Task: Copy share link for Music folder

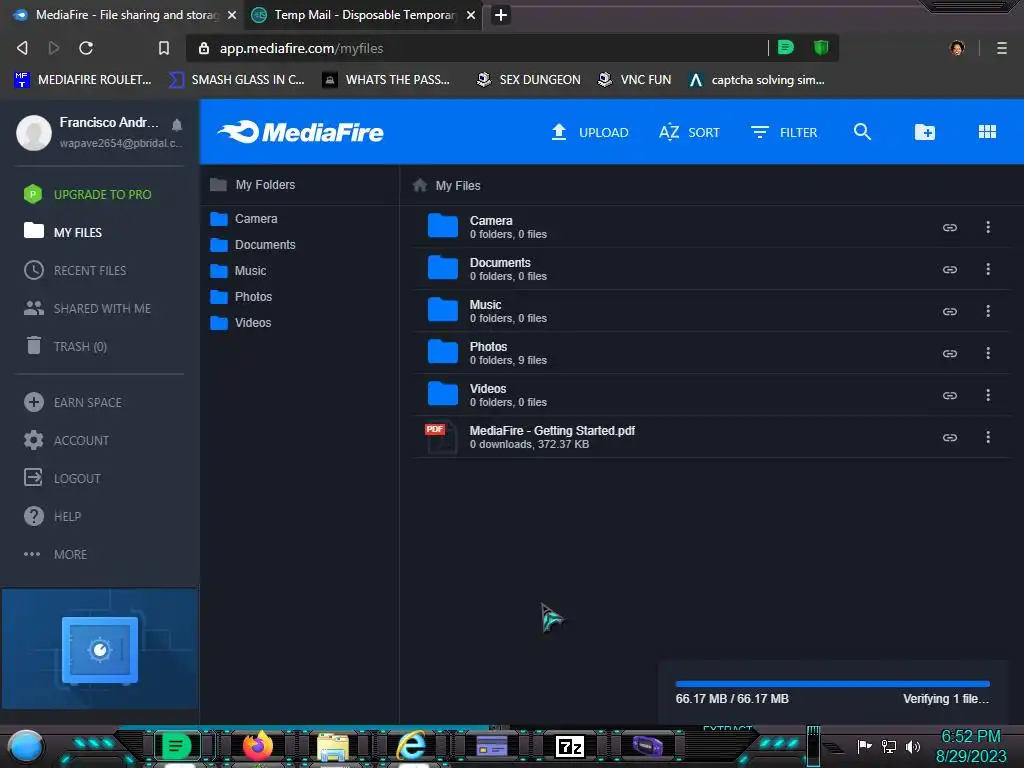Action: coord(950,312)
